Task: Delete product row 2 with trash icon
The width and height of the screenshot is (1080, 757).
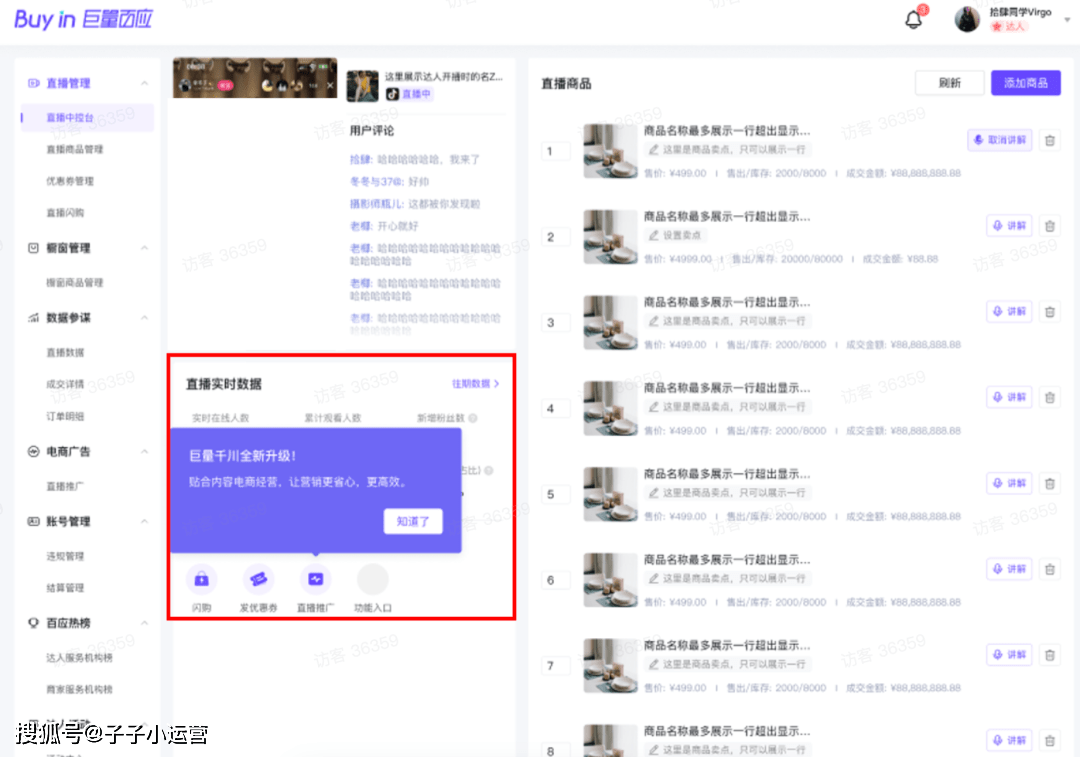Action: tap(1050, 226)
